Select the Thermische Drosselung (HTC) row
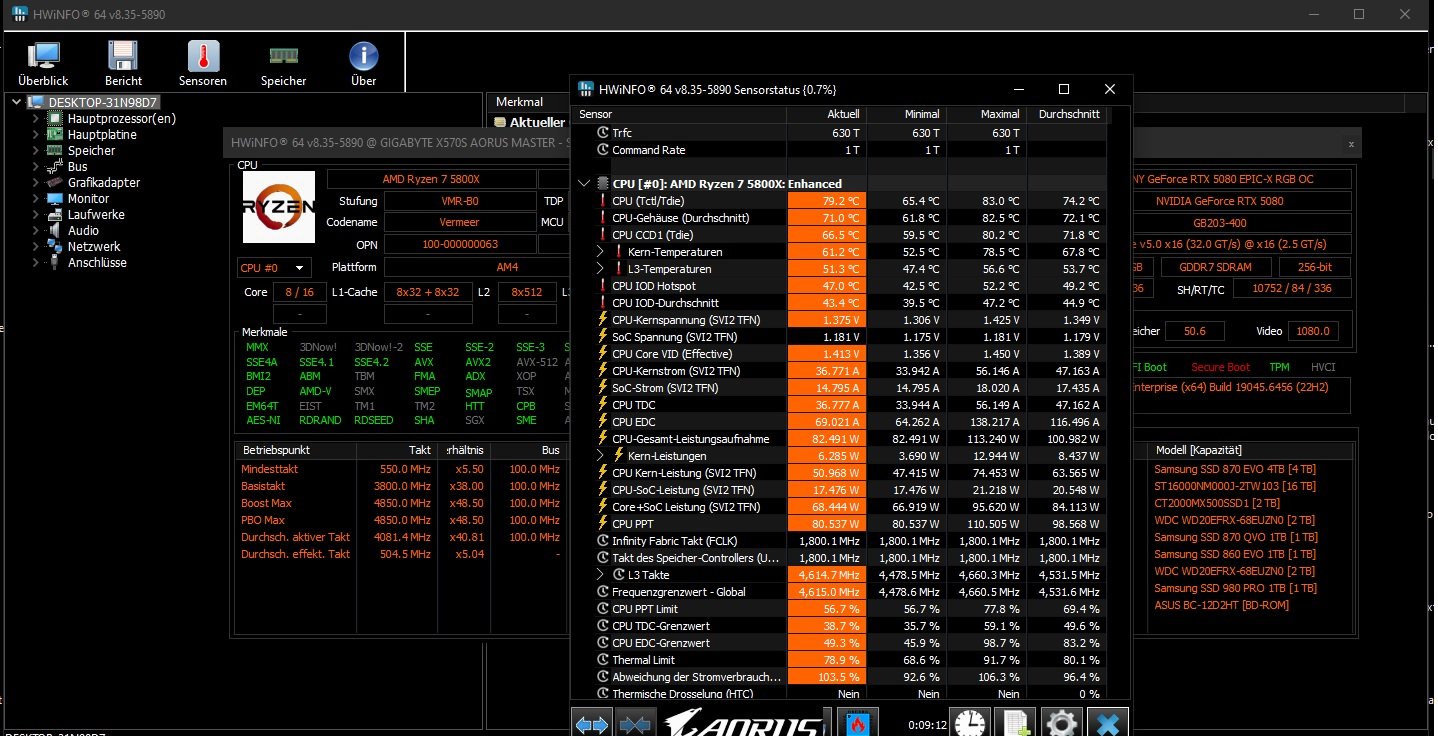 (839, 693)
